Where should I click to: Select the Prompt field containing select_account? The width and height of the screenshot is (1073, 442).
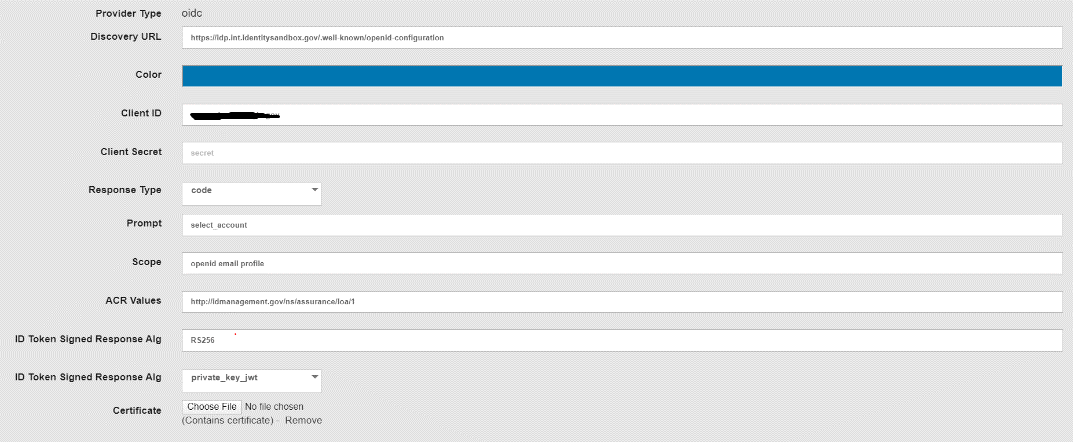[620, 226]
